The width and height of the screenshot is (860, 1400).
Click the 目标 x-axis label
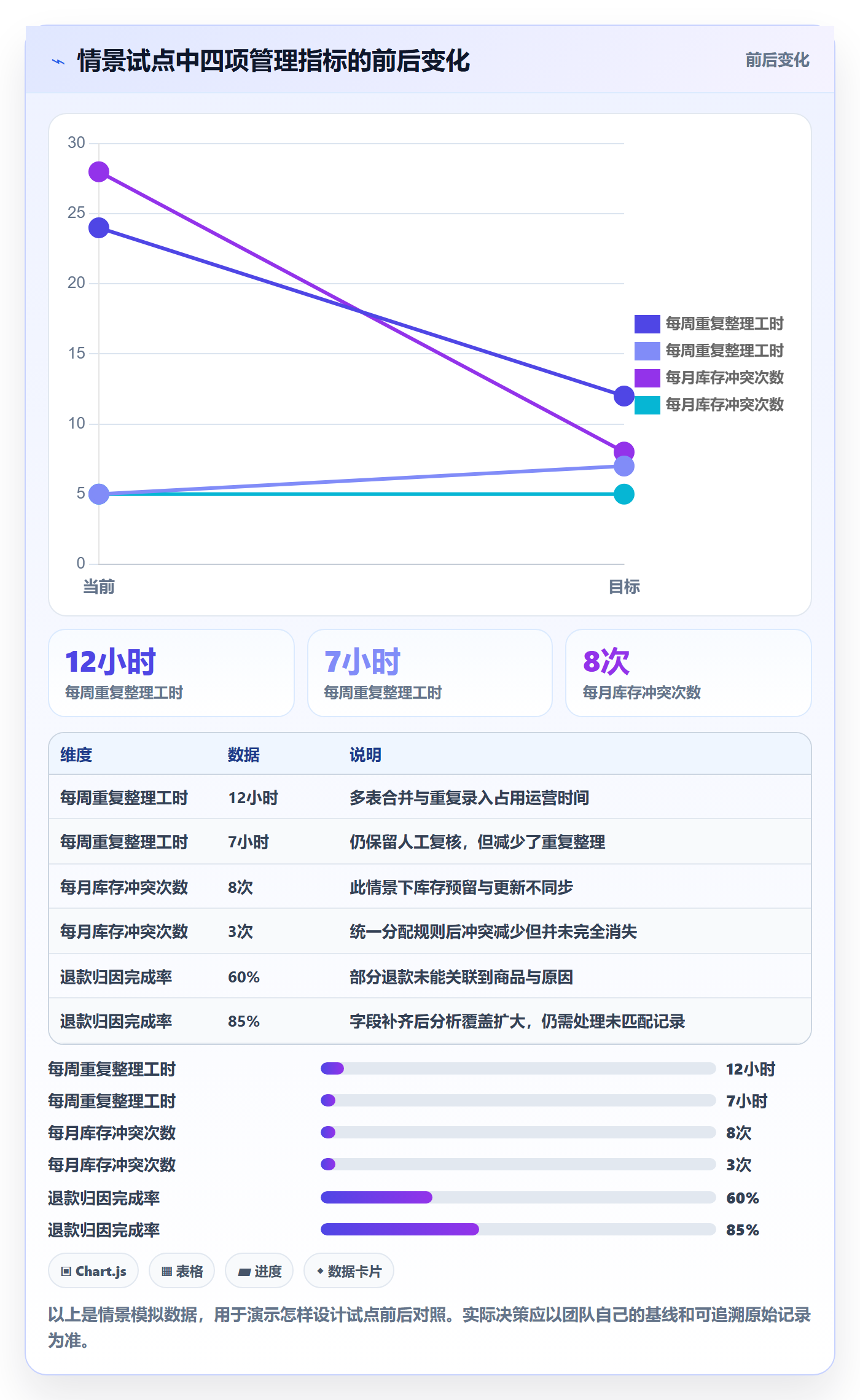pos(623,587)
